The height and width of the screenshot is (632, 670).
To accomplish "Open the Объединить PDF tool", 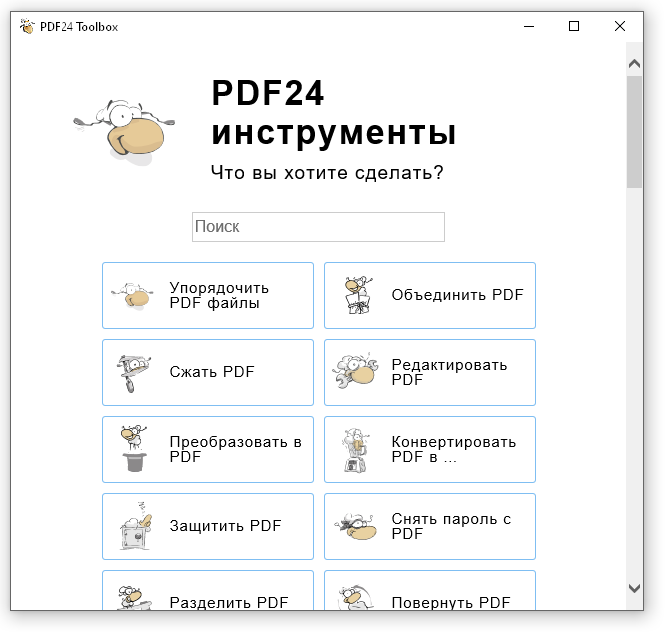I will tap(430, 296).
